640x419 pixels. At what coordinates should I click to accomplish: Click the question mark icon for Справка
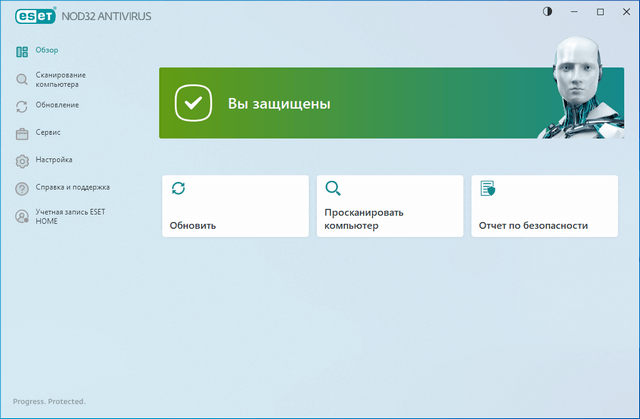click(x=22, y=188)
